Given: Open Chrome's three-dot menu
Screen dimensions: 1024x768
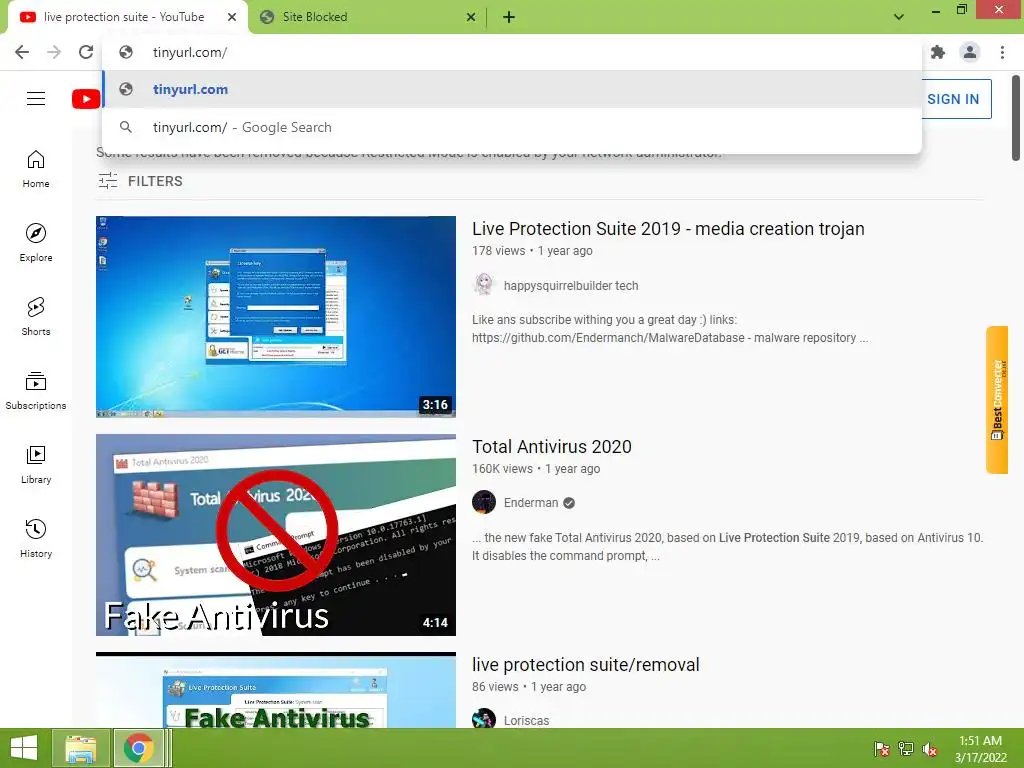Looking at the screenshot, I should click(1002, 52).
